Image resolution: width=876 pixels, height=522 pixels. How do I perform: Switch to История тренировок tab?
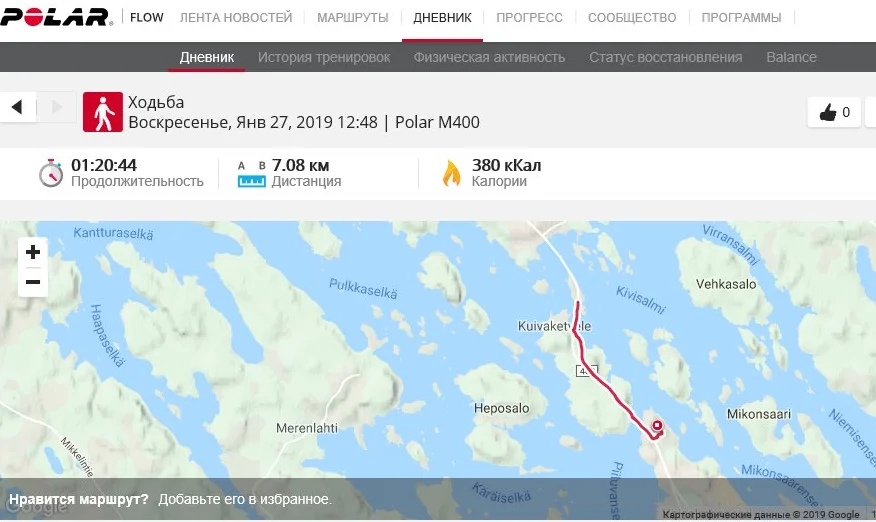pos(324,57)
